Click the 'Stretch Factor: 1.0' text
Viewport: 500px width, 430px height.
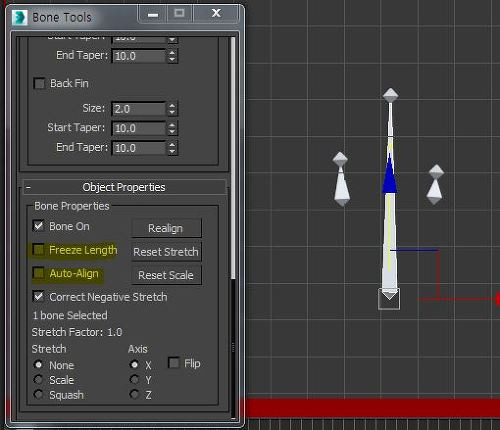77,332
